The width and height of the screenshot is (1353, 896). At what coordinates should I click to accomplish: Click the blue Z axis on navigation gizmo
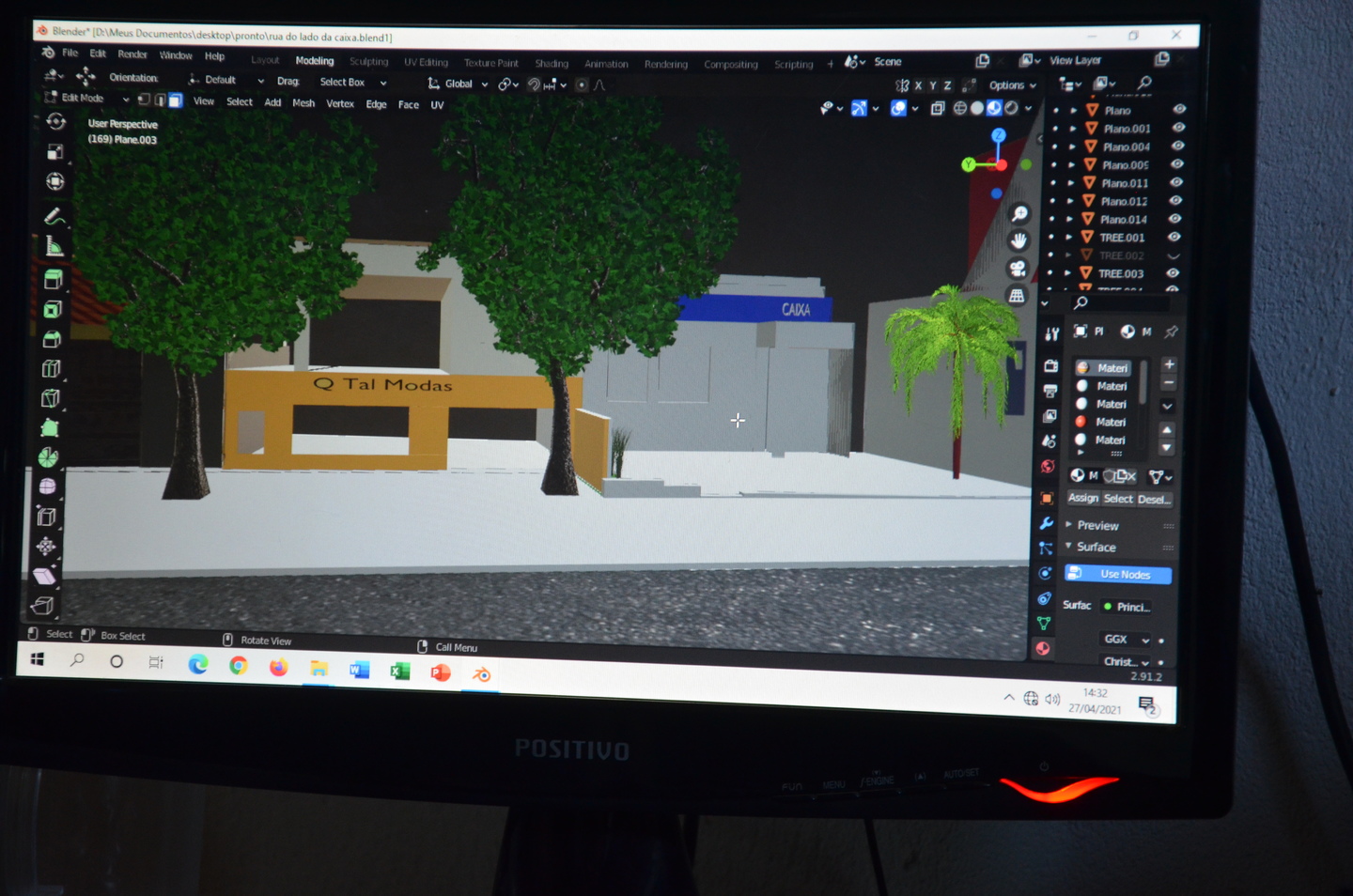tap(999, 135)
